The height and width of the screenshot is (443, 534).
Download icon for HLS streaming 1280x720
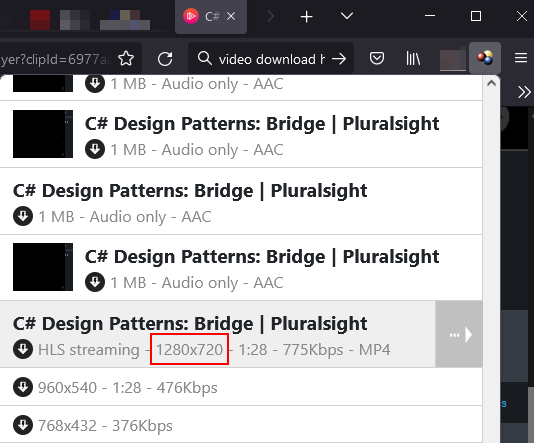coord(23,349)
